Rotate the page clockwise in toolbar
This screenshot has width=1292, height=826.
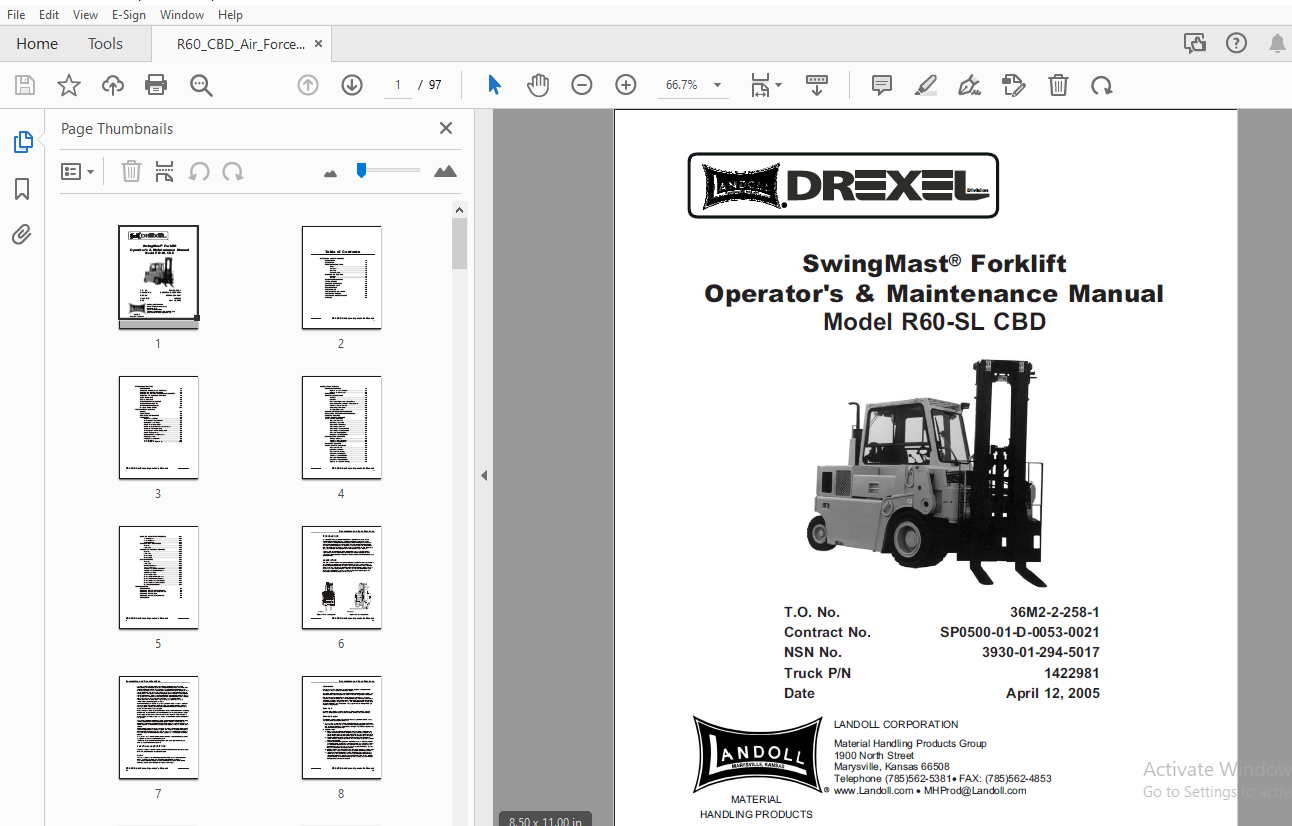tap(1102, 85)
